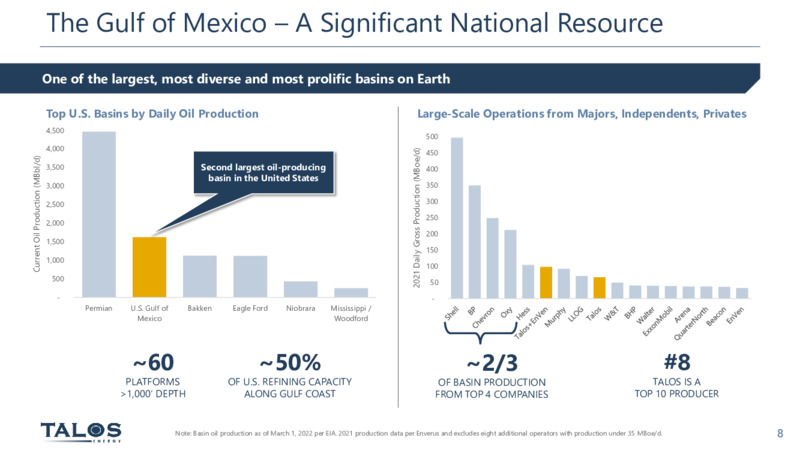This screenshot has width=800, height=450.
Task: Select the 'Bakken' axis label
Action: tap(199, 308)
